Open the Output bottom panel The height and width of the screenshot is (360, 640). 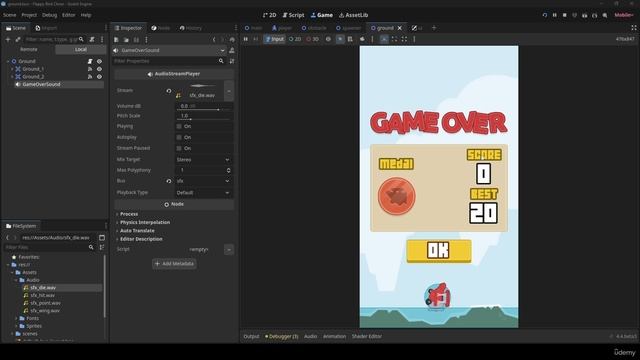pos(251,336)
